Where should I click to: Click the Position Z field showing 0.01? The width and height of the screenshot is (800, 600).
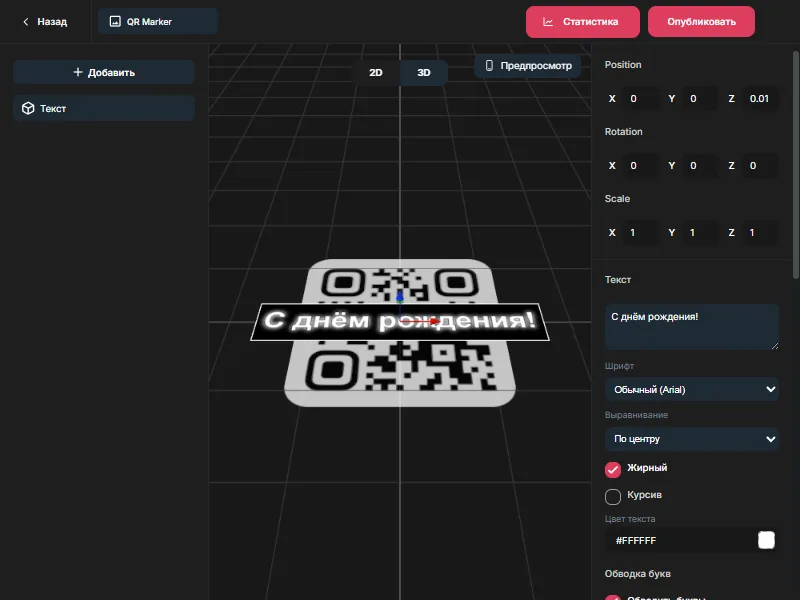tap(761, 98)
